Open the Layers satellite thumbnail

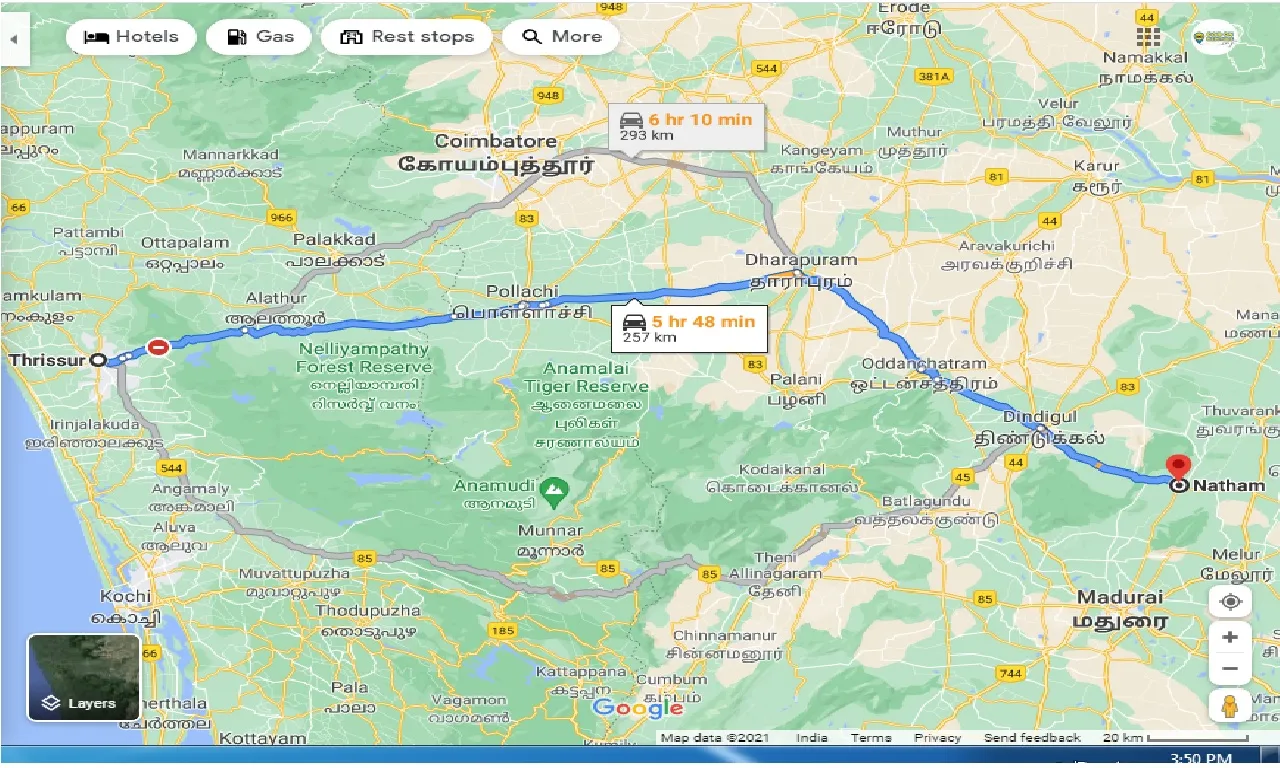point(83,677)
